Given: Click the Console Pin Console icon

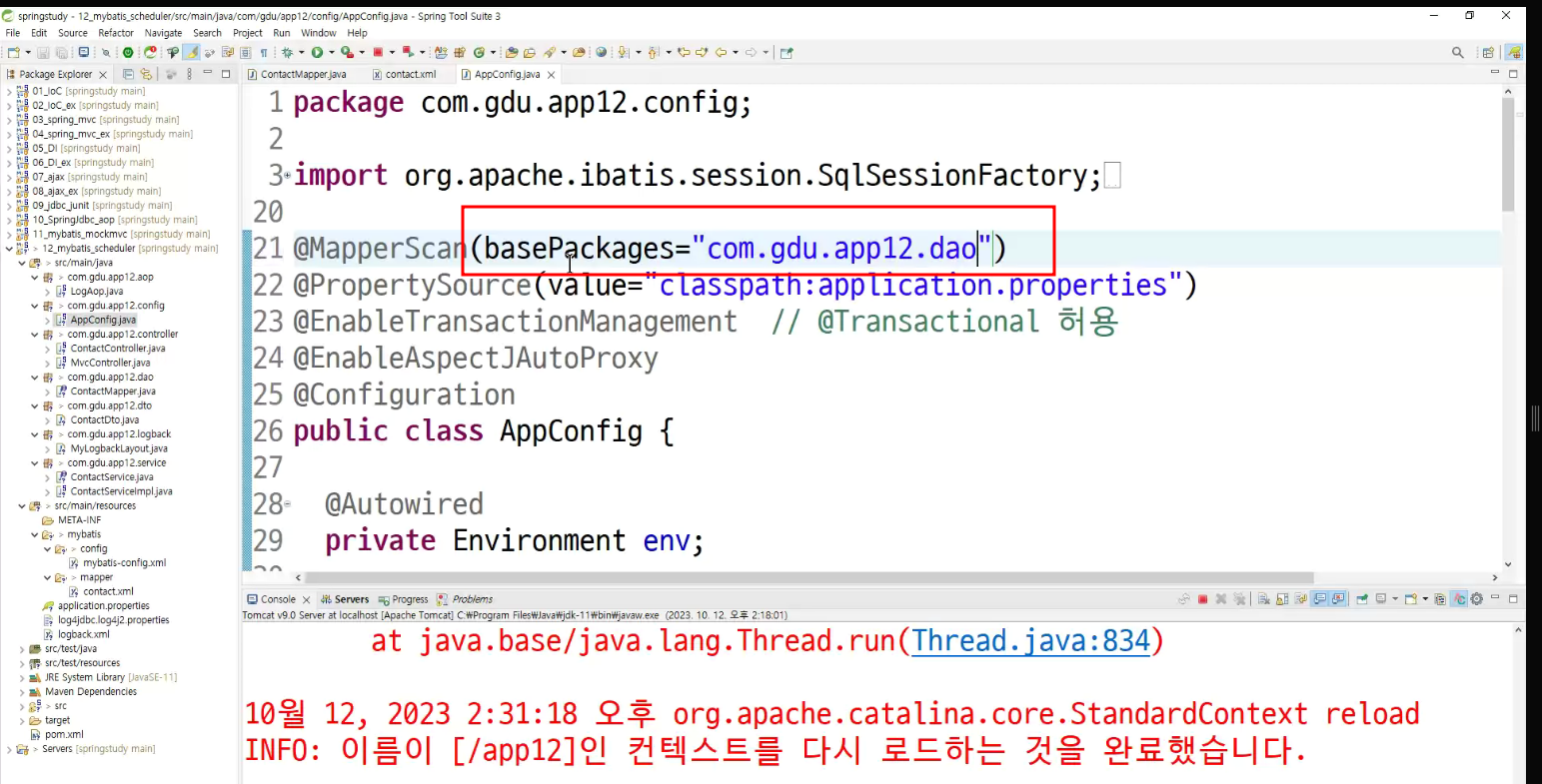Looking at the screenshot, I should pos(1362,599).
